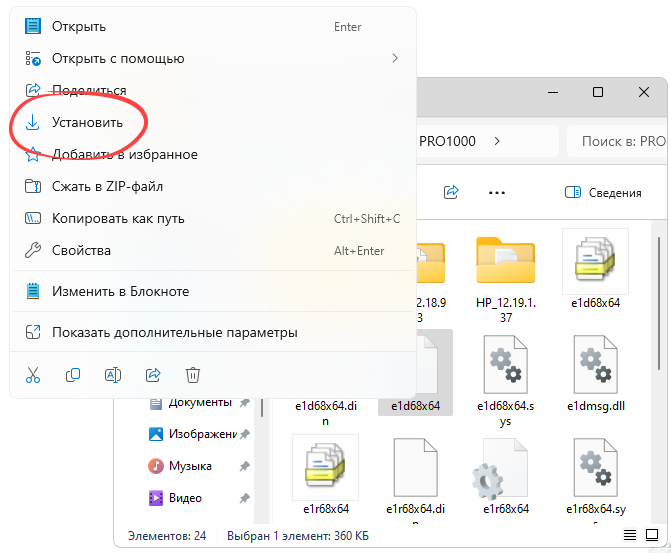Maximize the Explorer window
Viewport: 671px width, 553px height.
(598, 92)
